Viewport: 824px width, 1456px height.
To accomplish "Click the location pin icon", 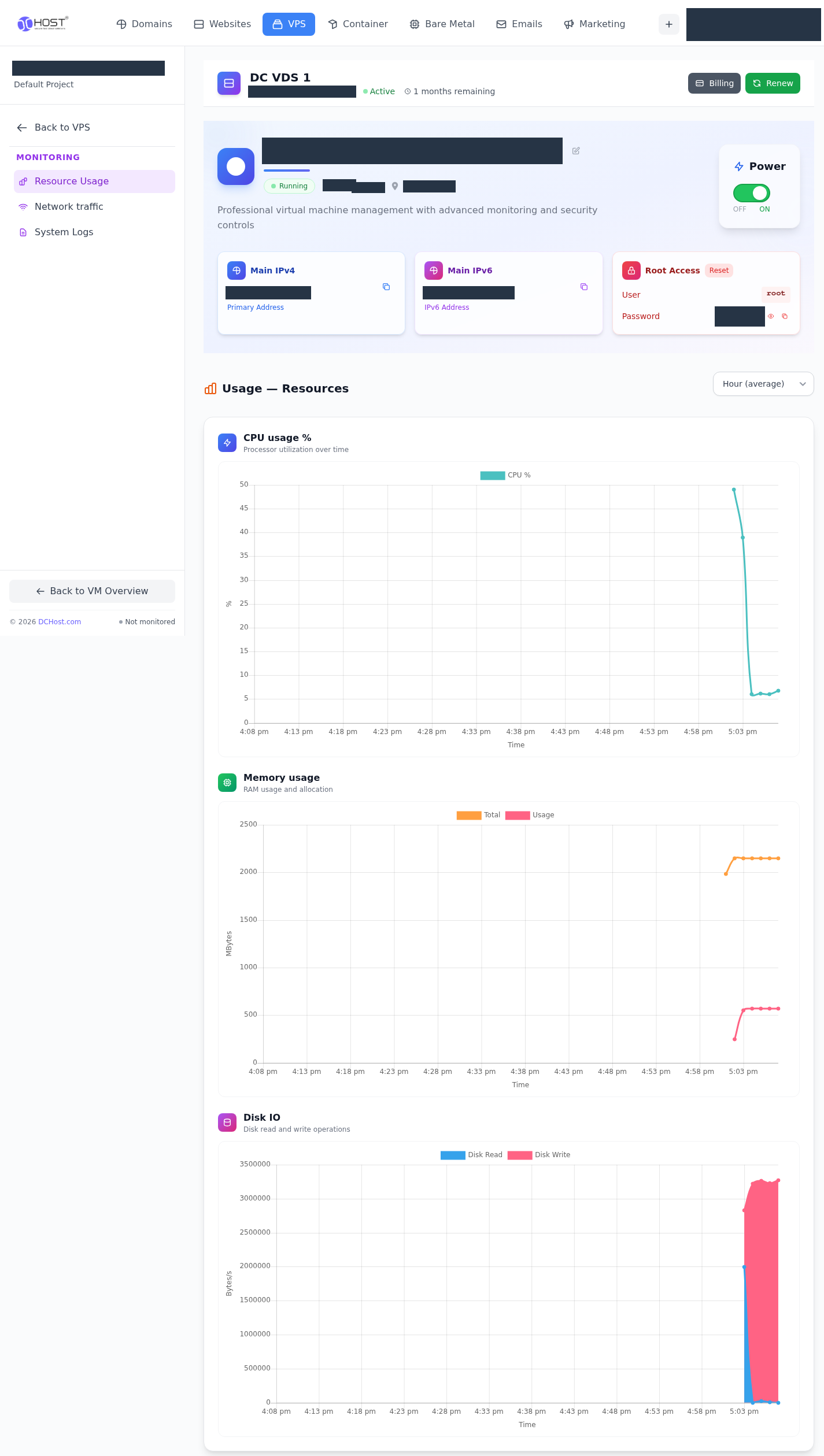I will [x=395, y=186].
